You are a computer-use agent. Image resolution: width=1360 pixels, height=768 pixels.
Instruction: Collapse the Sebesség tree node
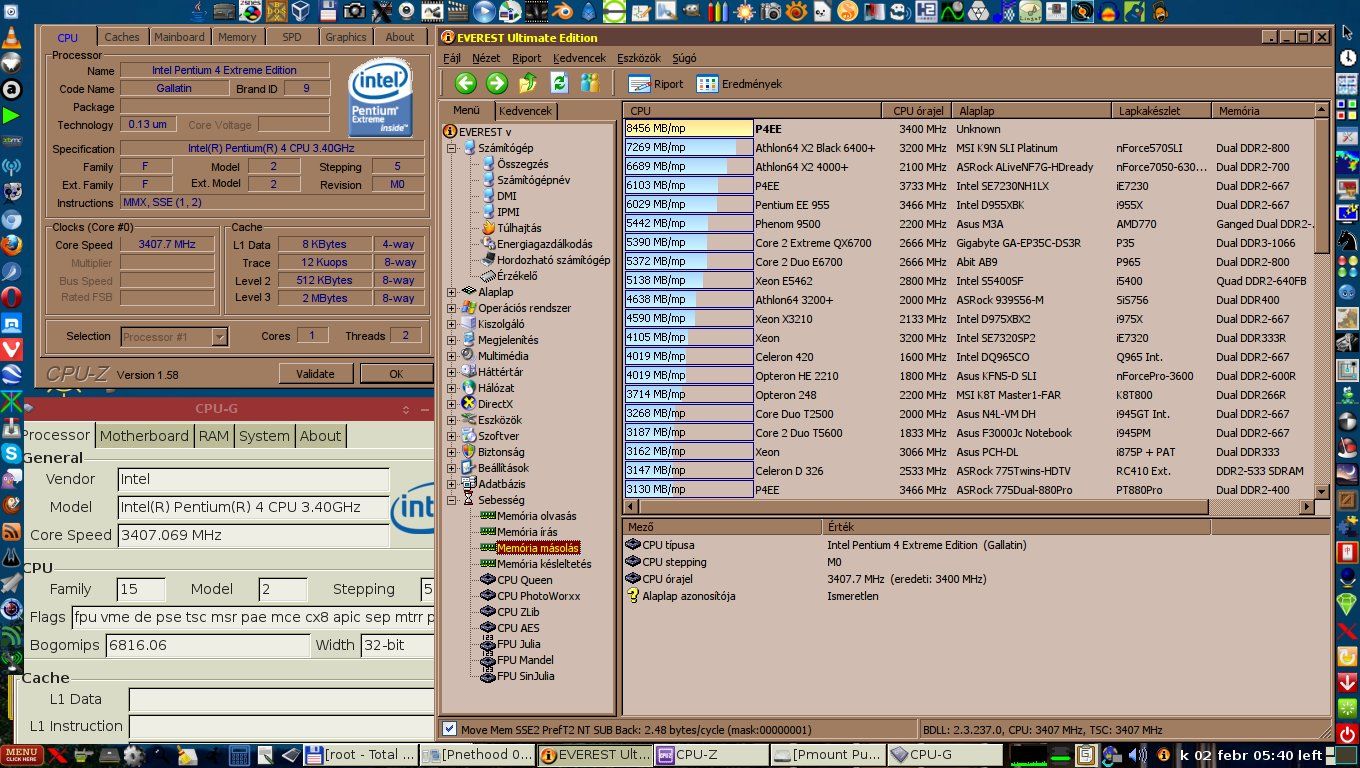(x=452, y=500)
